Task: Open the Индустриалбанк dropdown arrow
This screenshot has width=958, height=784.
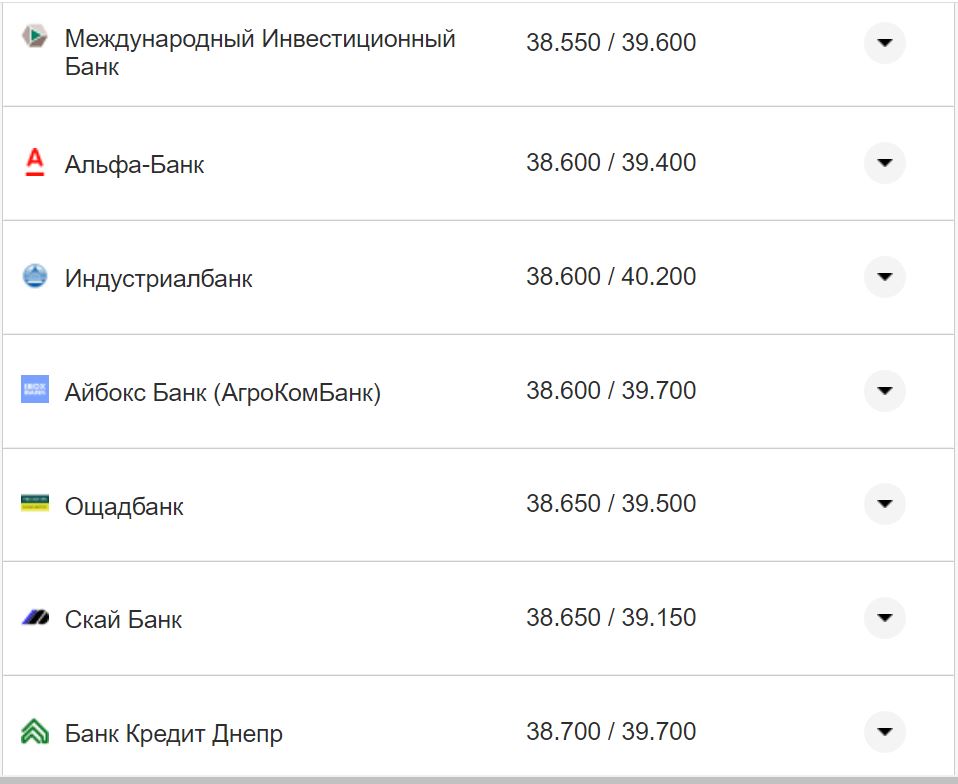Action: click(884, 277)
